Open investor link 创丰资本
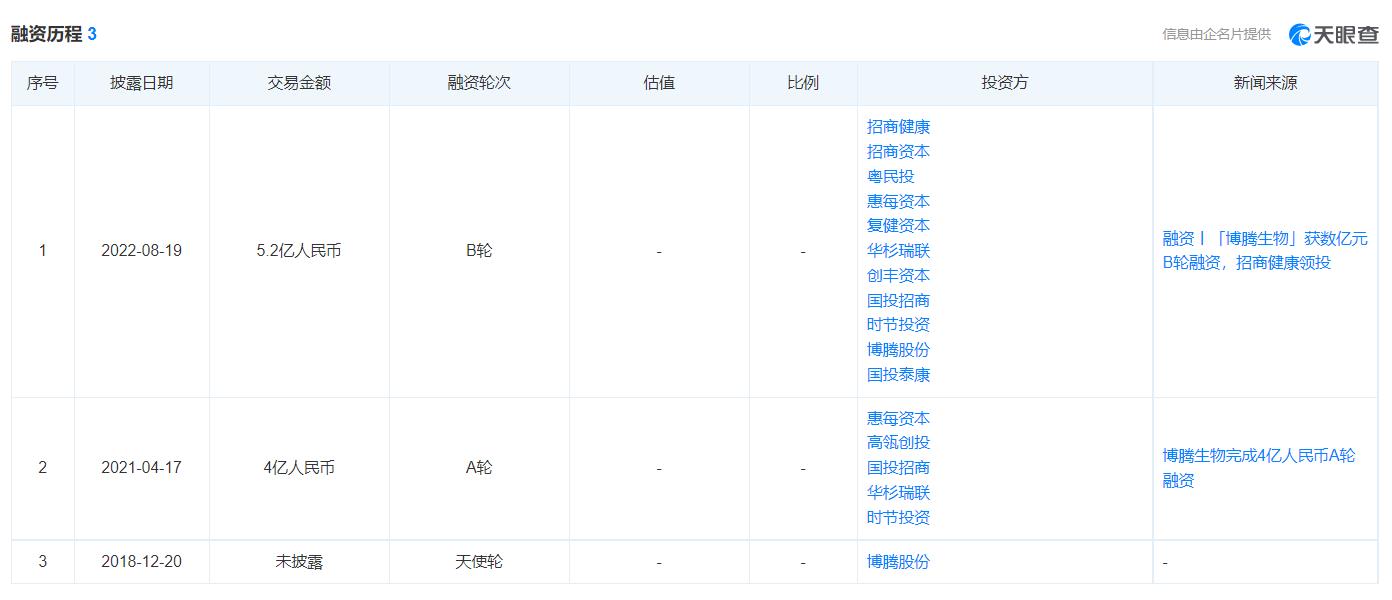This screenshot has width=1392, height=600. click(898, 276)
